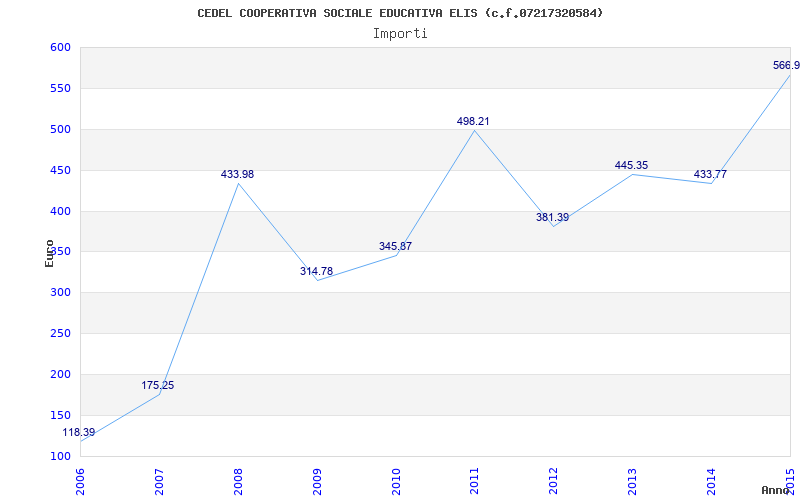This screenshot has width=800, height=500.
Task: Click the 450 y-axis tick label
Action: click(60, 170)
